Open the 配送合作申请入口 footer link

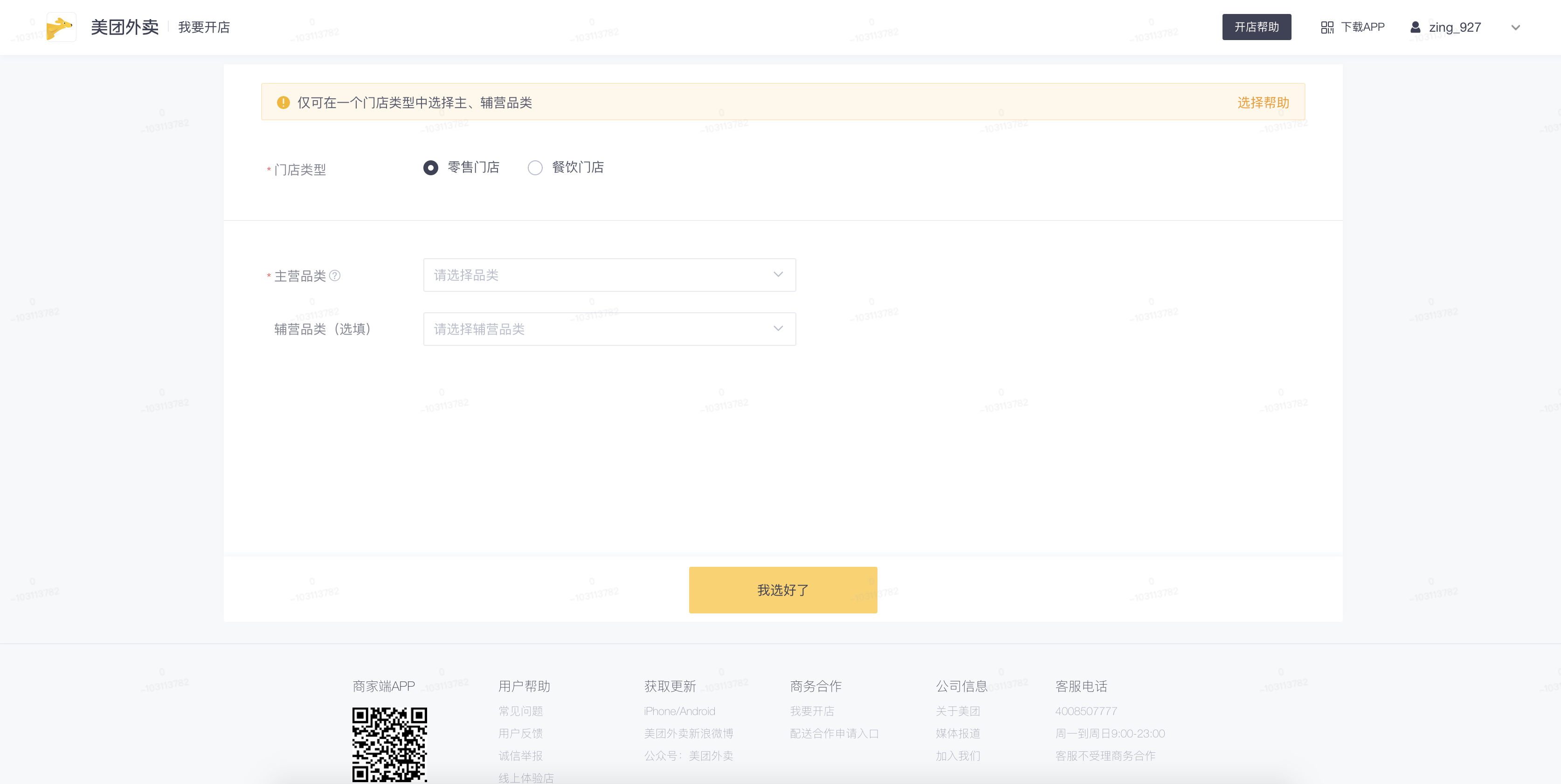point(834,733)
